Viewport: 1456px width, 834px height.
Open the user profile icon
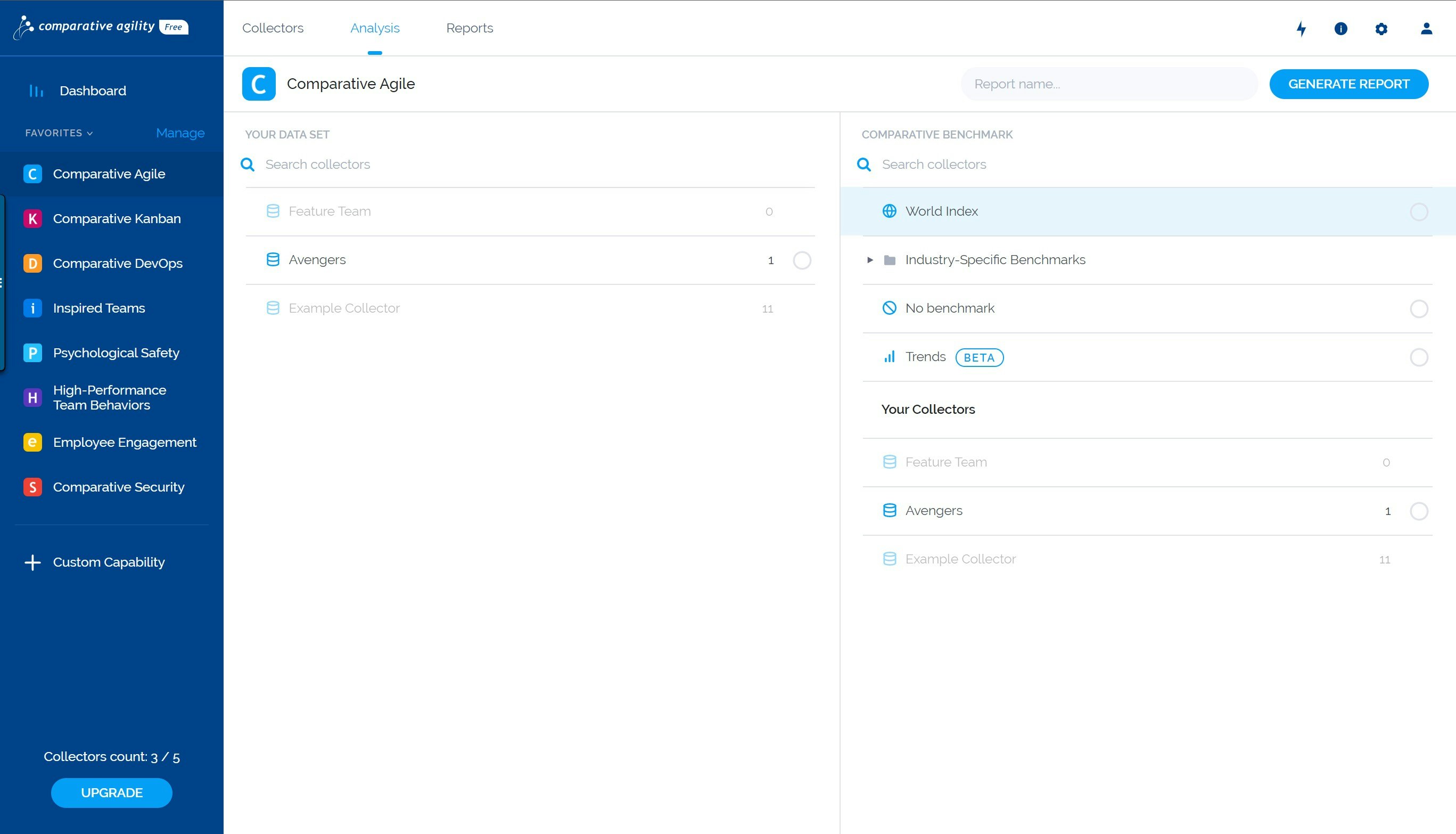tap(1426, 29)
